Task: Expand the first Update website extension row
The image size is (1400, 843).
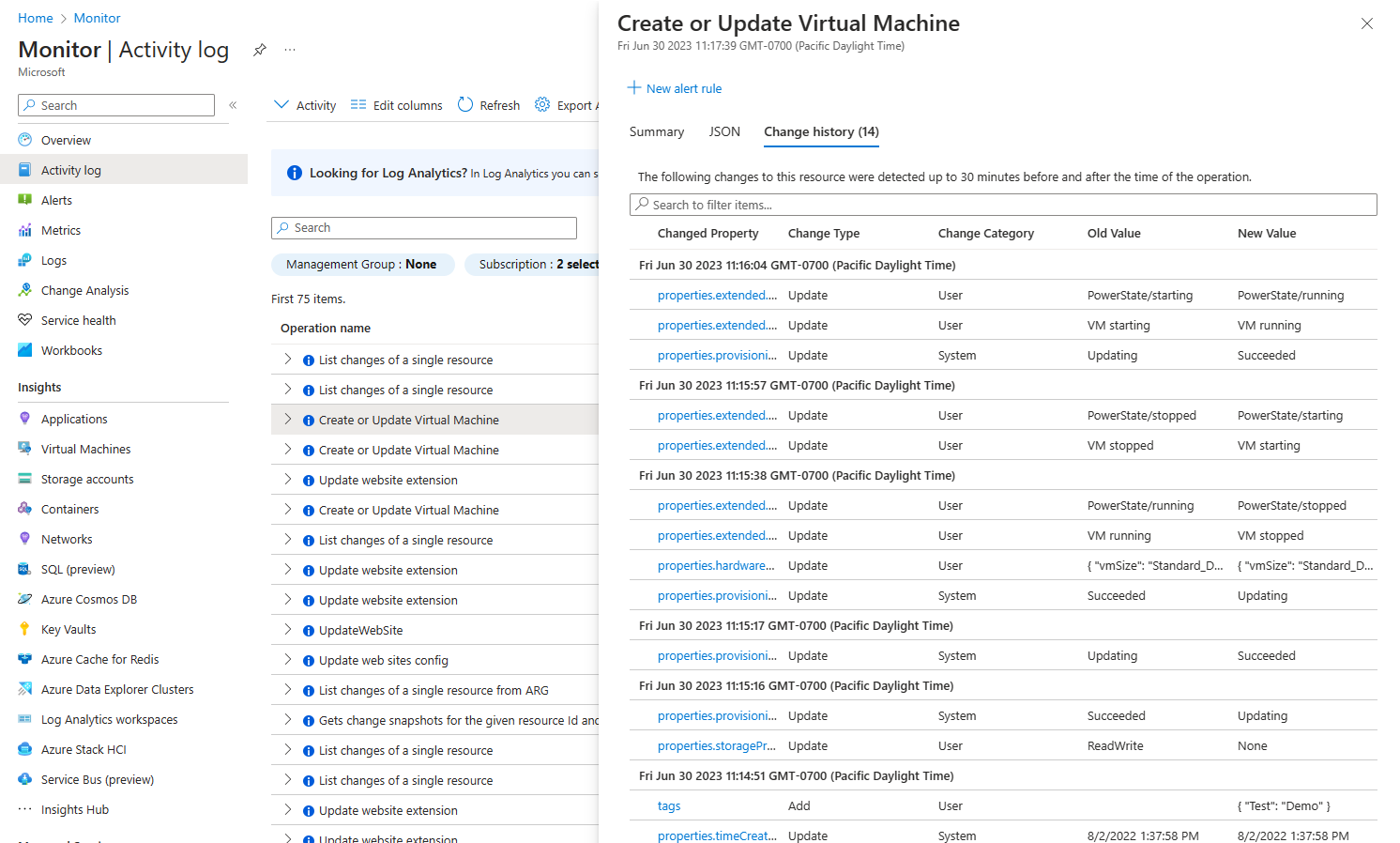Action: tap(288, 479)
